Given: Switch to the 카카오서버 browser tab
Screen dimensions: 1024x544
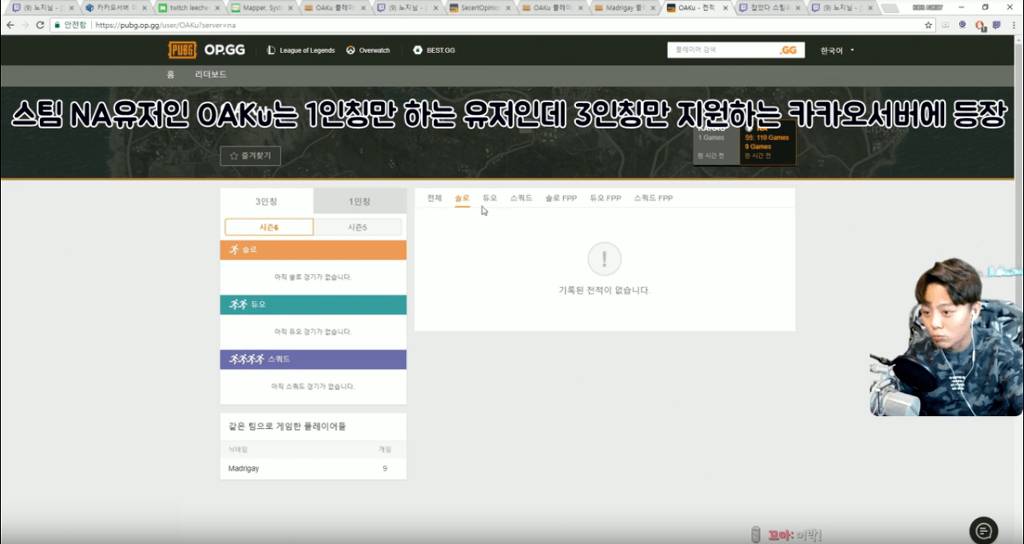Looking at the screenshot, I should (116, 8).
